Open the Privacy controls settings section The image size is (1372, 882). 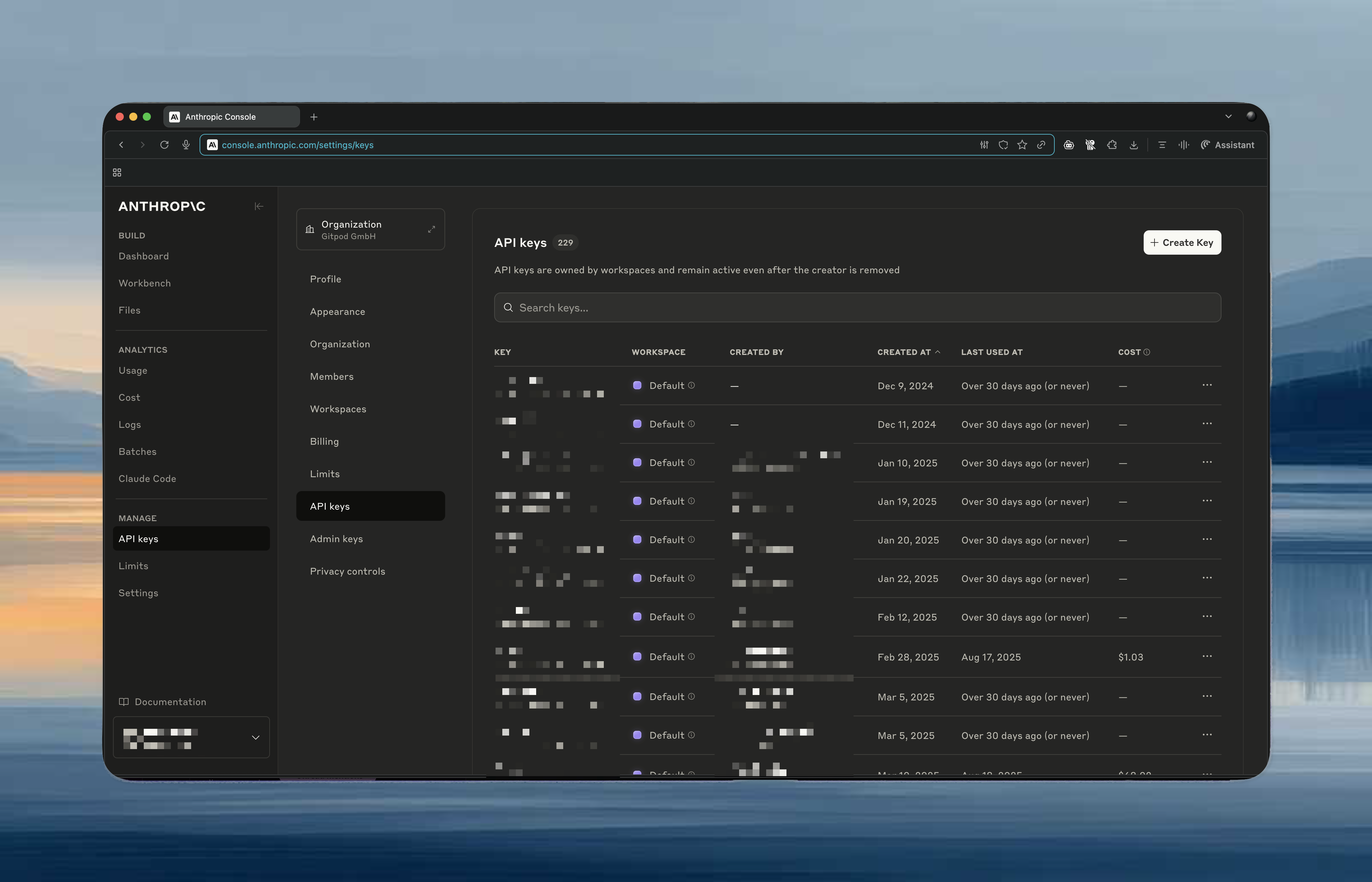tap(348, 571)
